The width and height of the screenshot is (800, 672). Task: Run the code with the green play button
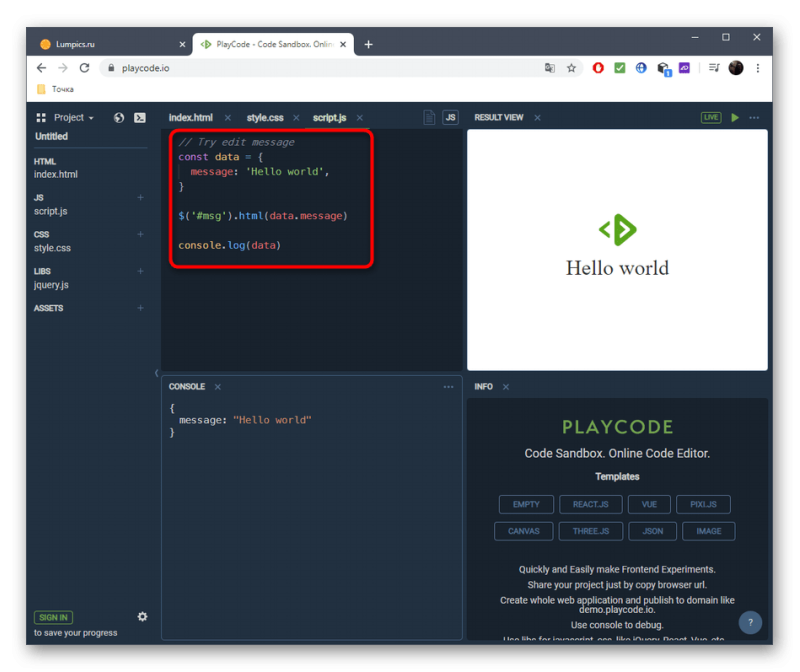(735, 117)
